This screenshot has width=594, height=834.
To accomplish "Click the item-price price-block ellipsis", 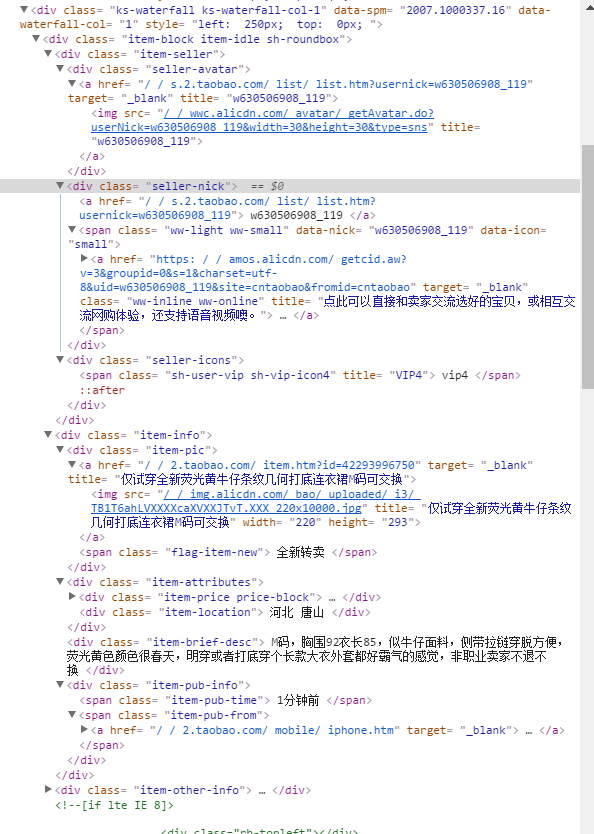I will point(332,597).
